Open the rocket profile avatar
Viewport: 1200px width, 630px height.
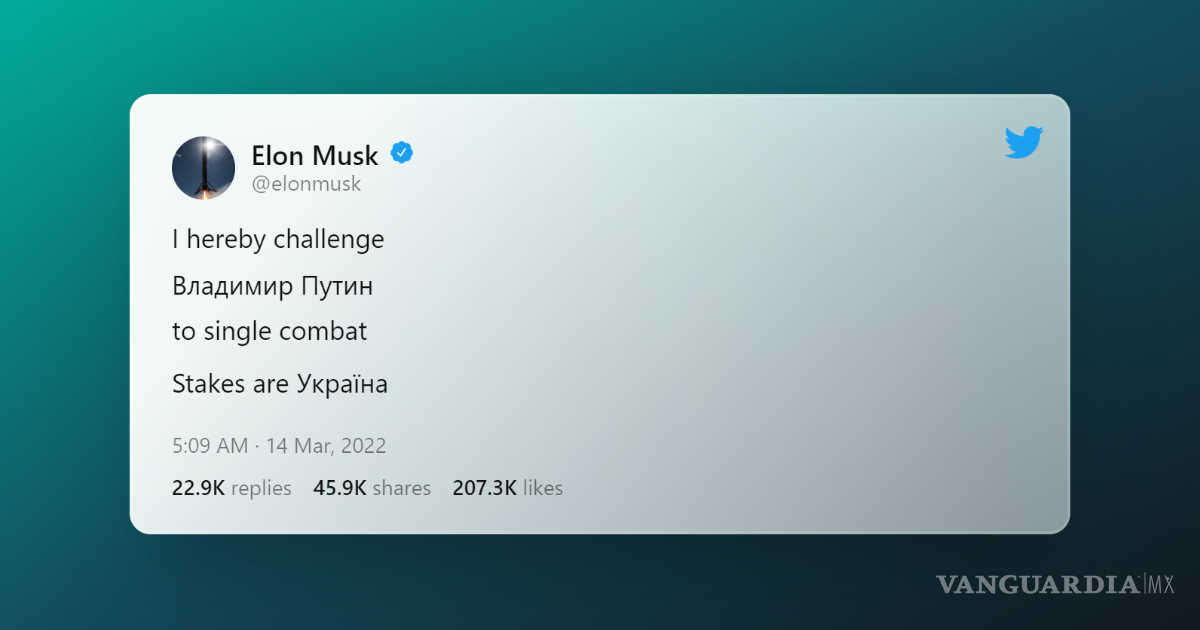(203, 167)
